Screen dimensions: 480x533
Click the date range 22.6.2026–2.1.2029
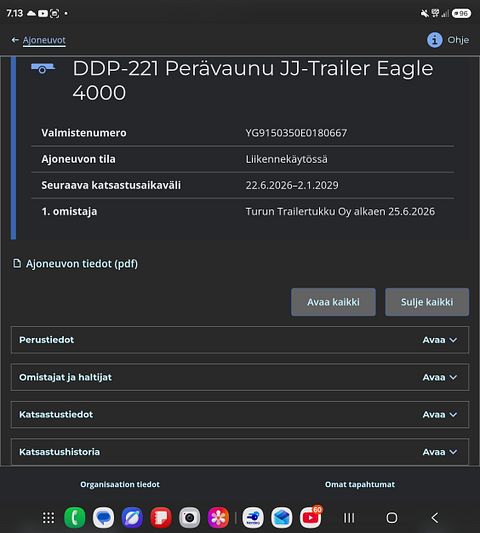[x=292, y=185]
